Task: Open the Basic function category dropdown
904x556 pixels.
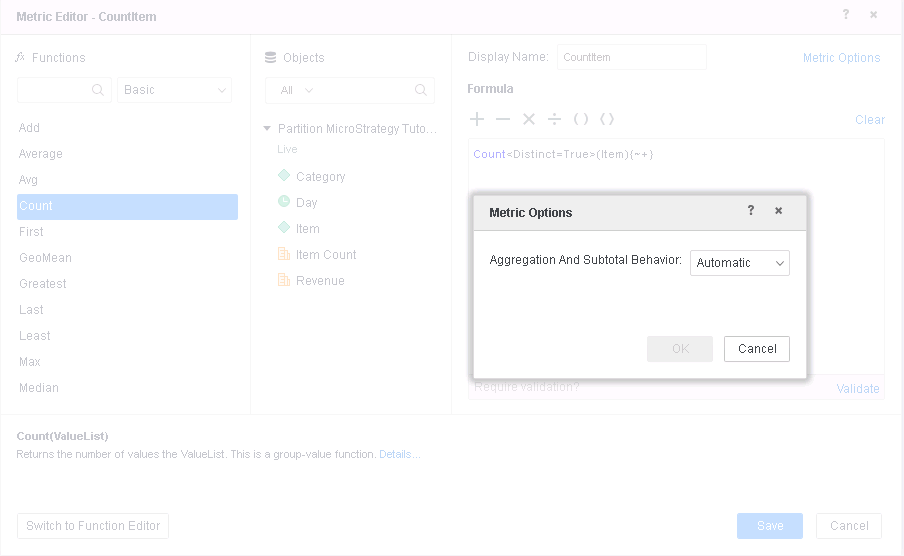Action: [175, 90]
